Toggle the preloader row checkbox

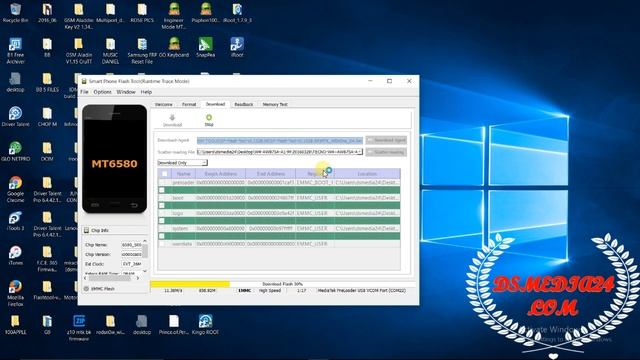point(162,182)
